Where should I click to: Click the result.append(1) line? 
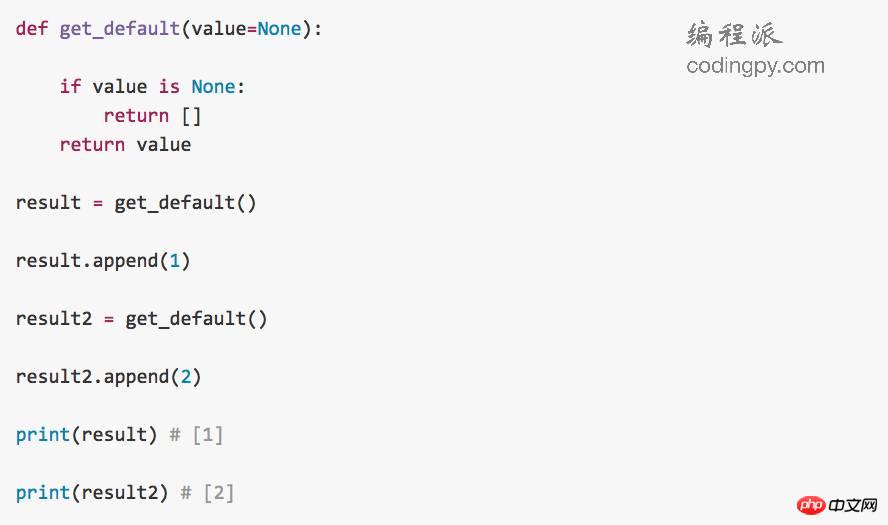pyautogui.click(x=103, y=261)
